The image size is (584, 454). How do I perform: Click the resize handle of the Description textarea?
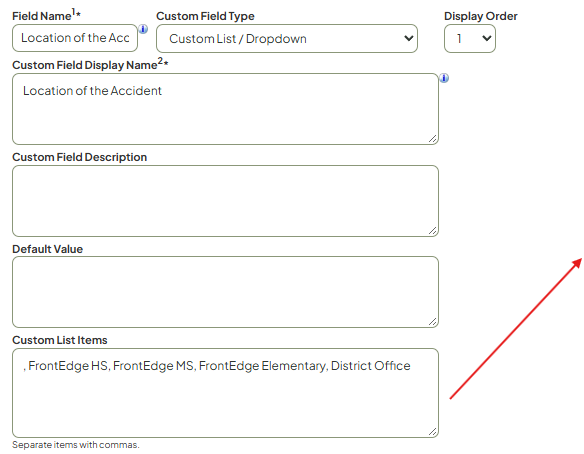point(432,231)
